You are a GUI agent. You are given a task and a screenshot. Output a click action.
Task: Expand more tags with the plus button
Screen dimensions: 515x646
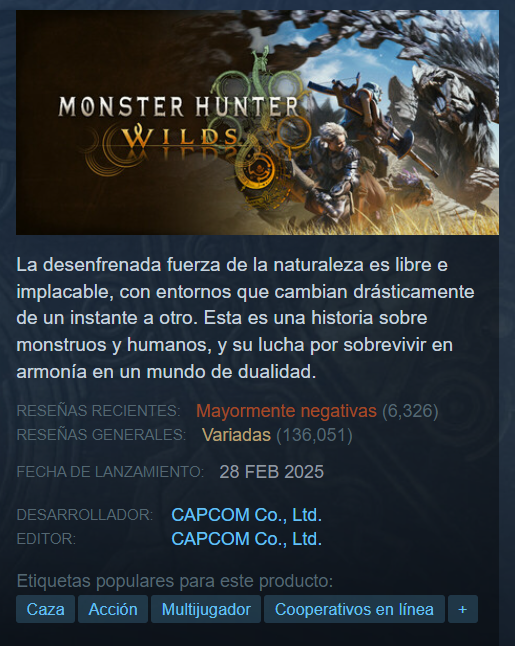pos(463,609)
